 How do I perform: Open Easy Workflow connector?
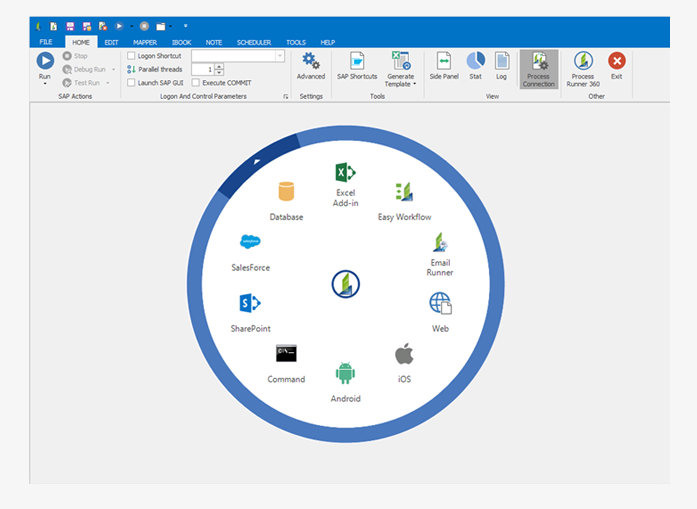click(x=405, y=201)
